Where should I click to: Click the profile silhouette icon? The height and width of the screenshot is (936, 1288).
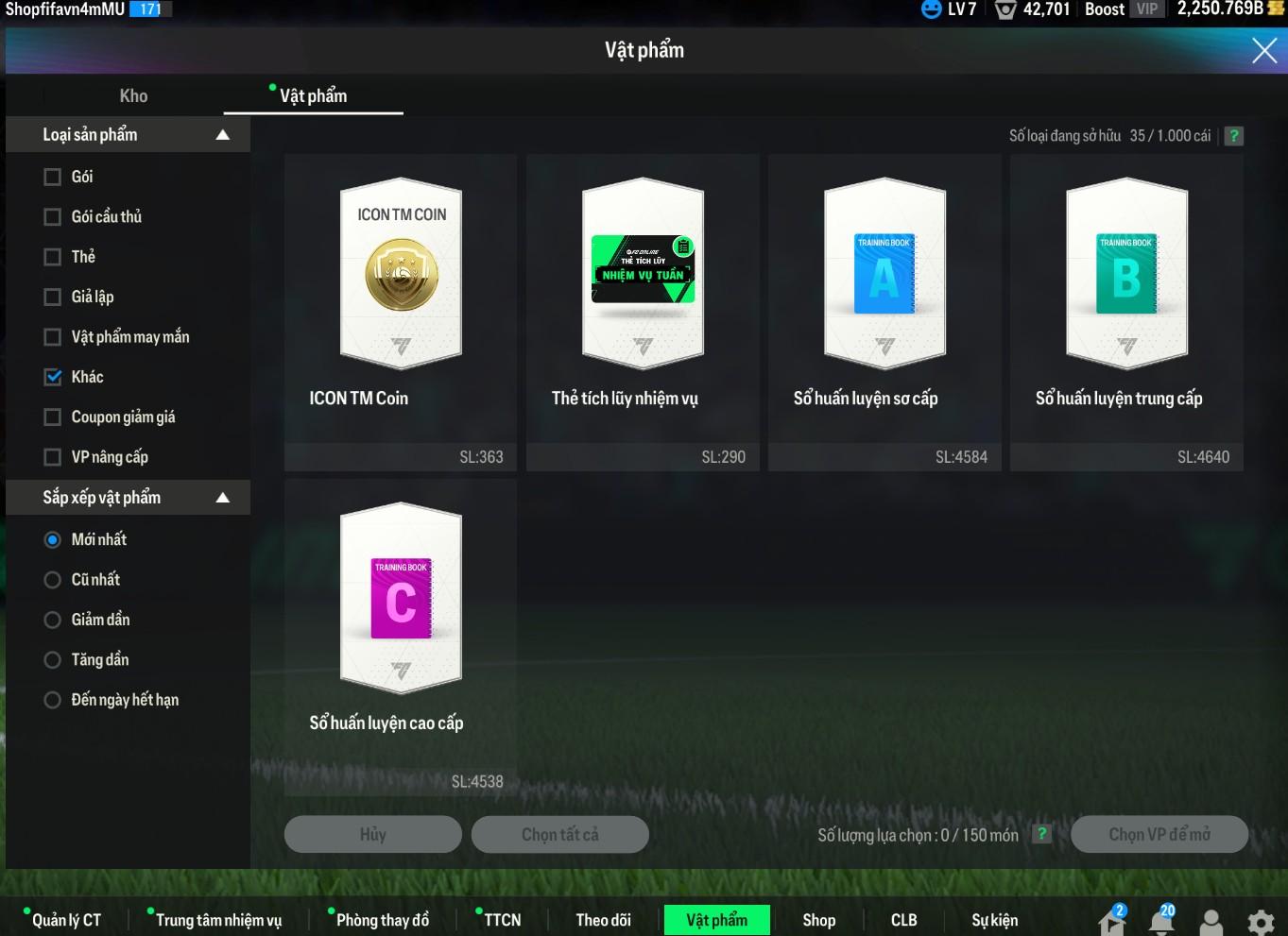[x=1211, y=922]
